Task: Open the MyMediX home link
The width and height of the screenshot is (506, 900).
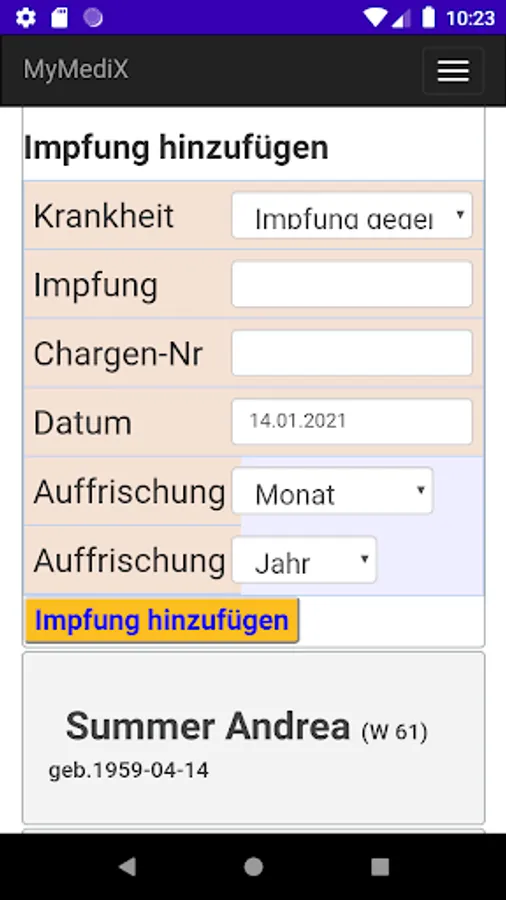Action: pyautogui.click(x=76, y=69)
